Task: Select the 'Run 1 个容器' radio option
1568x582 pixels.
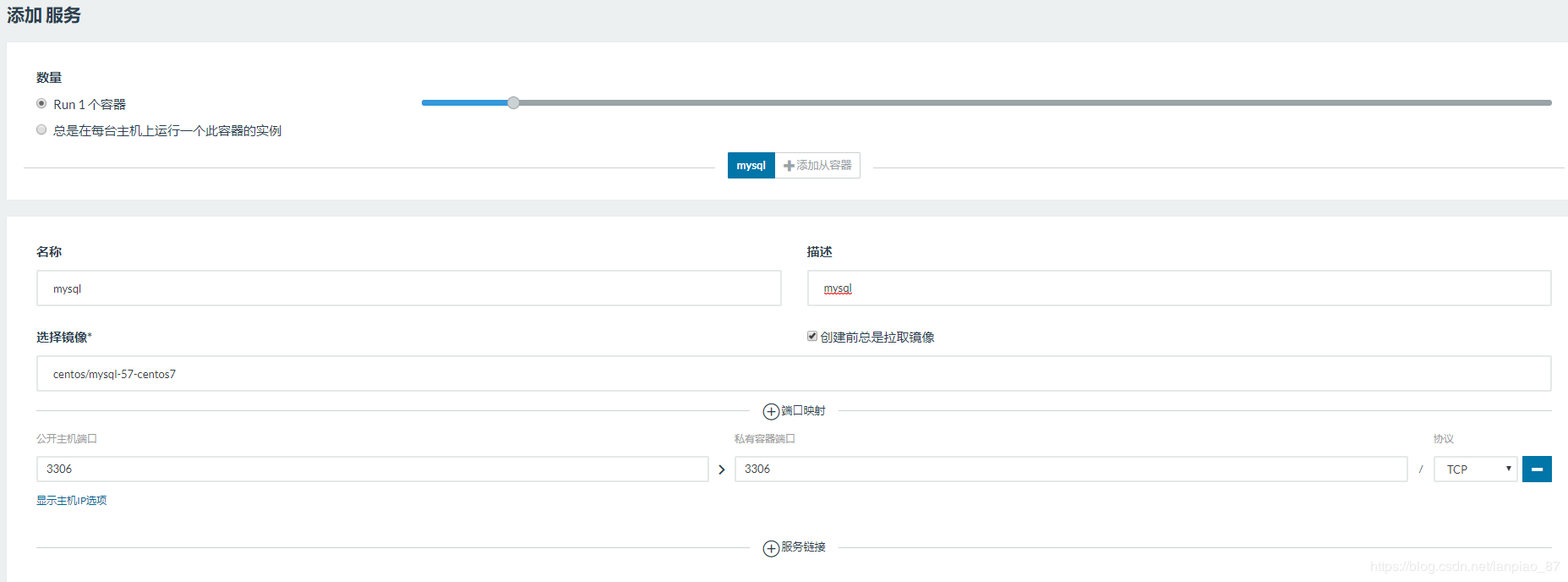Action: click(x=41, y=103)
